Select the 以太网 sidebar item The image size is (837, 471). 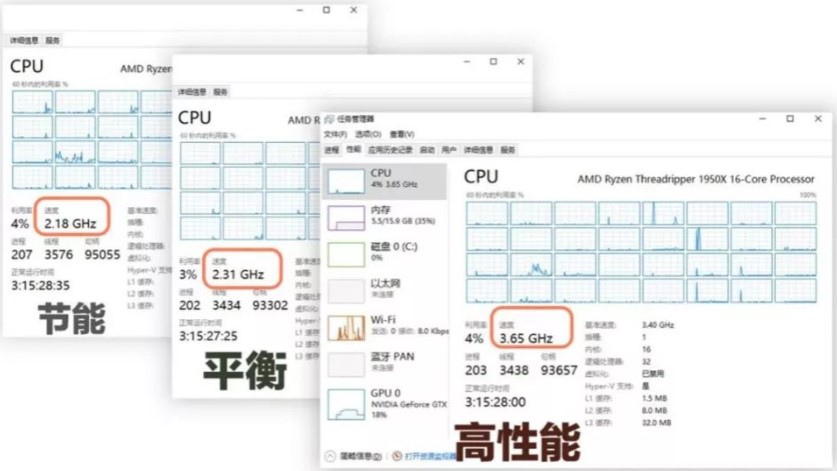click(384, 291)
